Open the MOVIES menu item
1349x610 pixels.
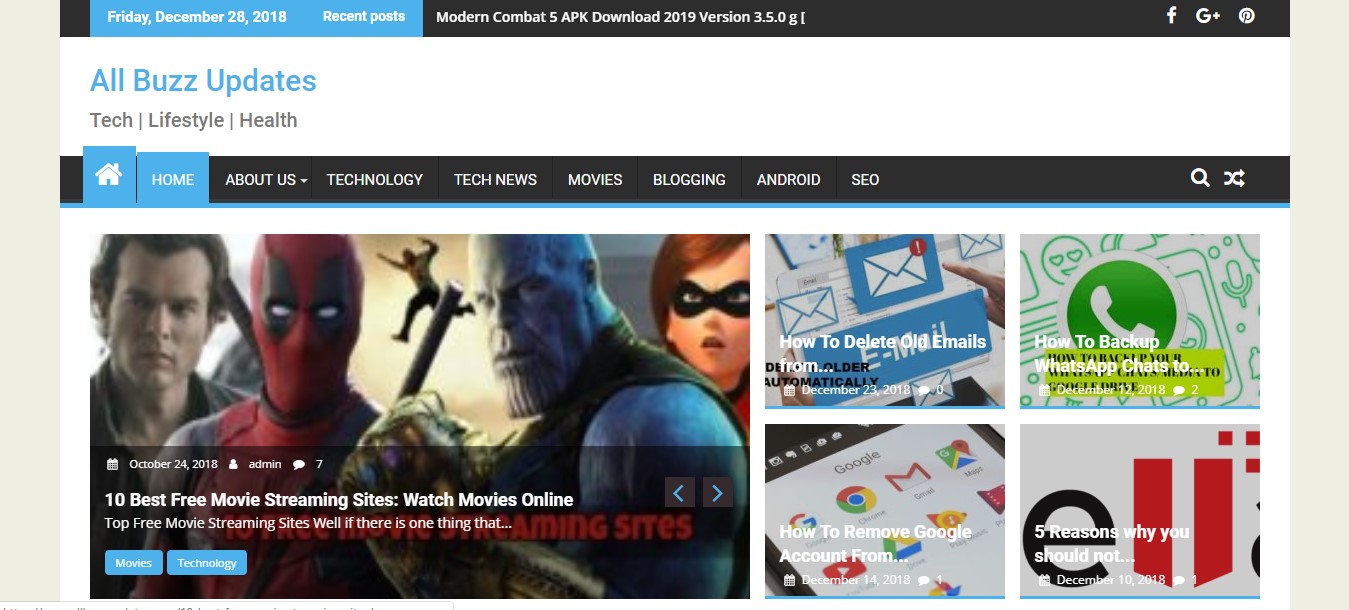point(595,180)
